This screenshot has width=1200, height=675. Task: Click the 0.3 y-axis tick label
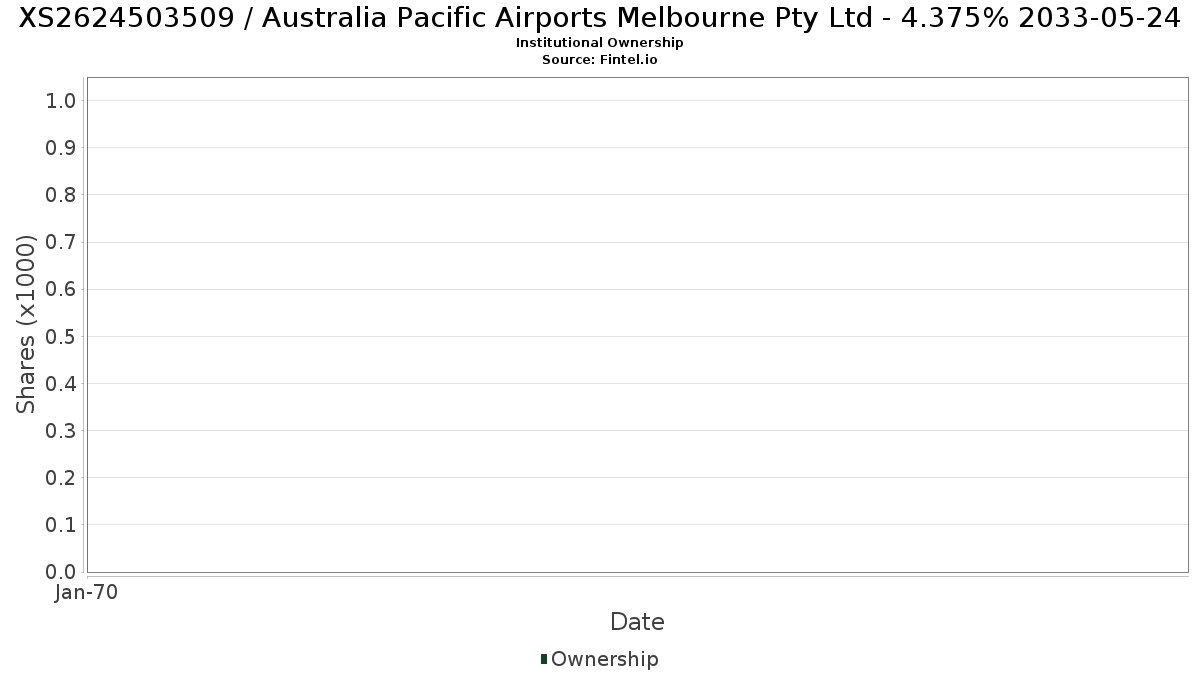tap(61, 430)
